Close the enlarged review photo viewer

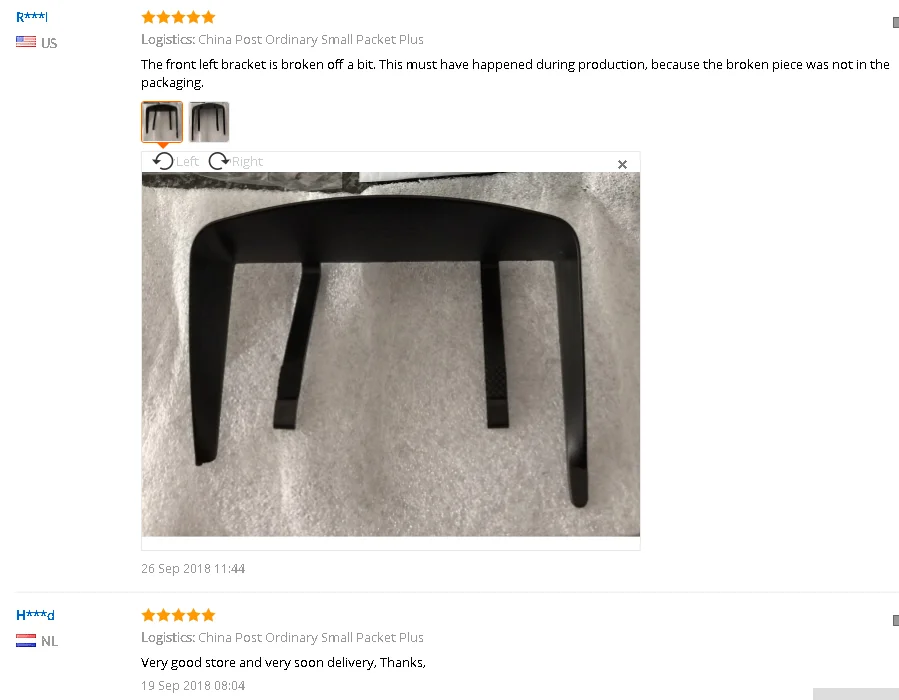pos(622,165)
